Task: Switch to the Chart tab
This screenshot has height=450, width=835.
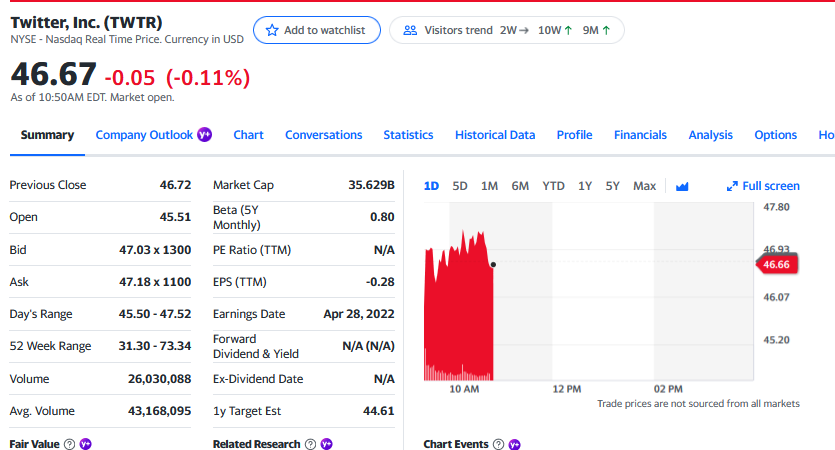Action: (x=248, y=135)
